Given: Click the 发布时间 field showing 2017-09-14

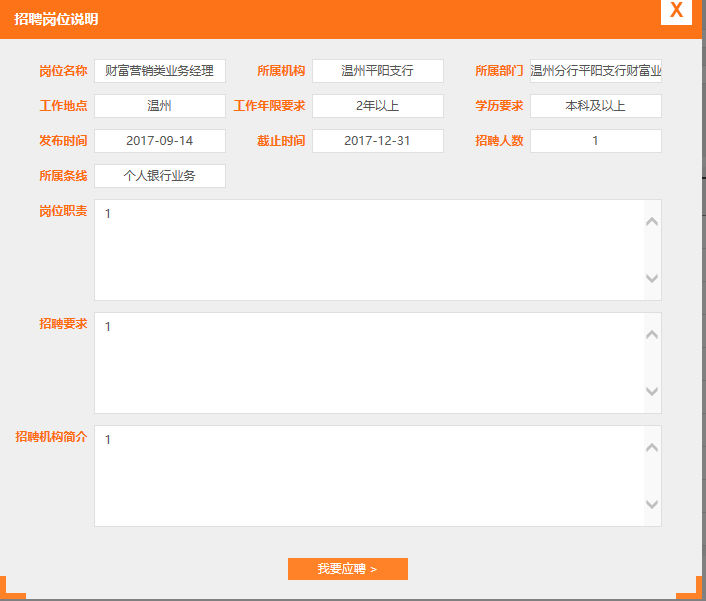Looking at the screenshot, I should (160, 141).
